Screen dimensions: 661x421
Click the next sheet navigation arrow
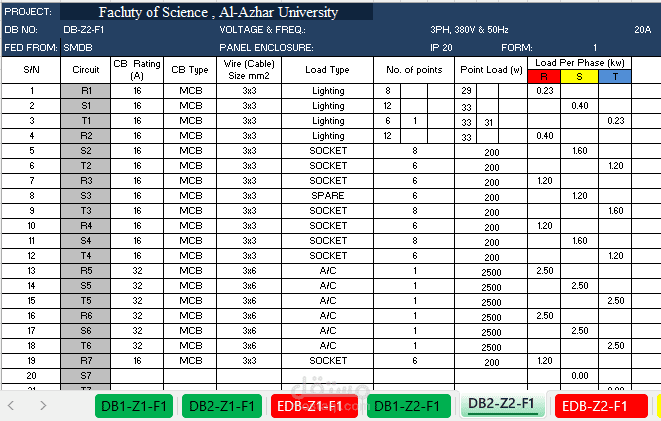click(43, 405)
